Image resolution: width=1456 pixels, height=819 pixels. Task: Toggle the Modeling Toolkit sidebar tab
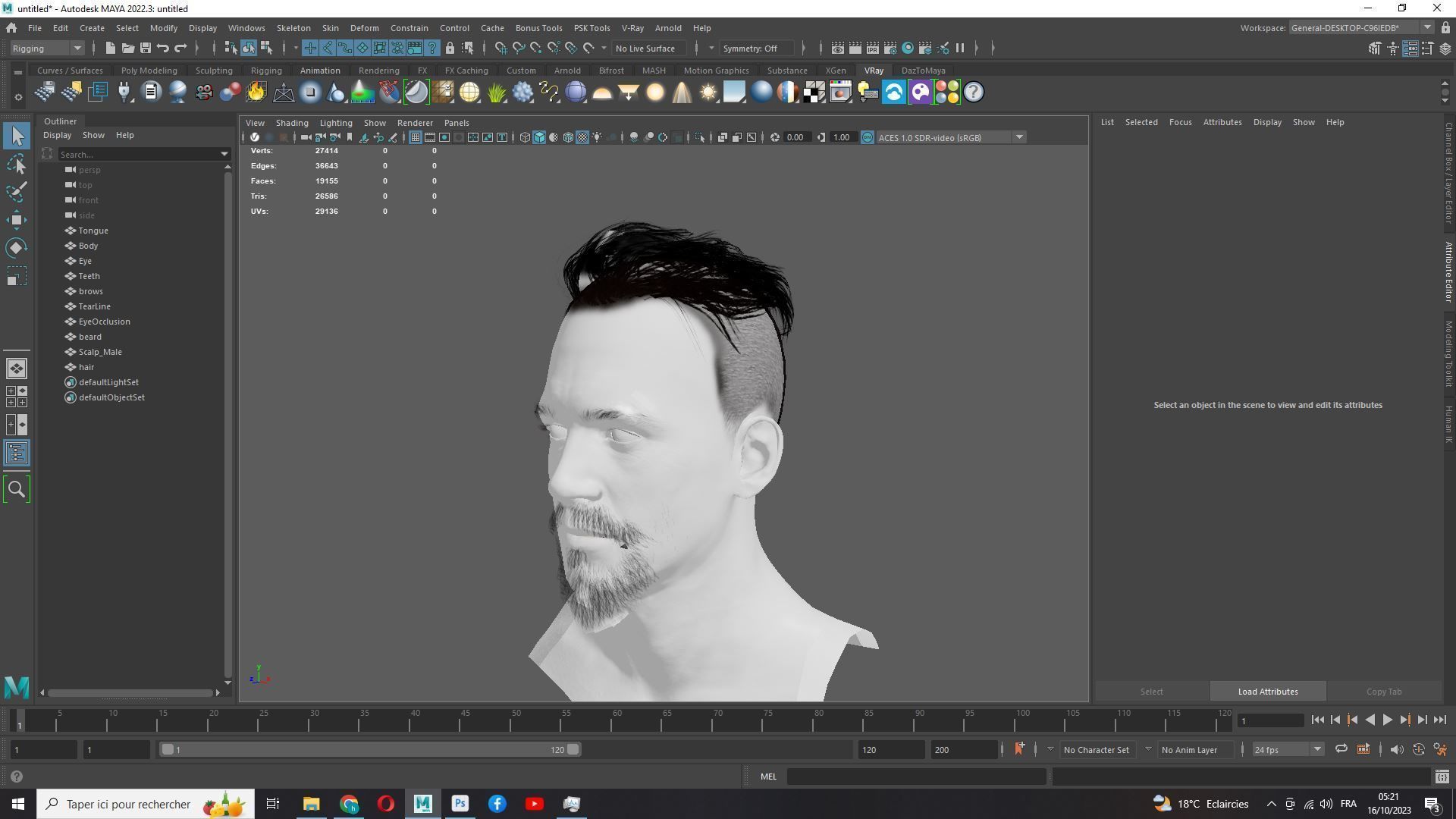(x=1448, y=353)
